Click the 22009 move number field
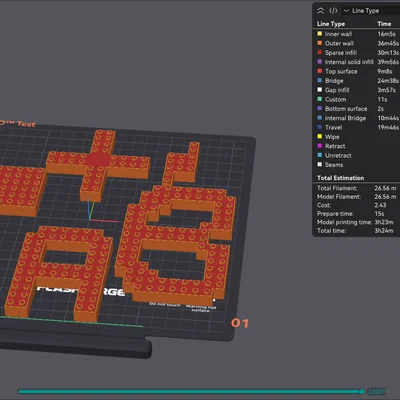 pos(376,391)
